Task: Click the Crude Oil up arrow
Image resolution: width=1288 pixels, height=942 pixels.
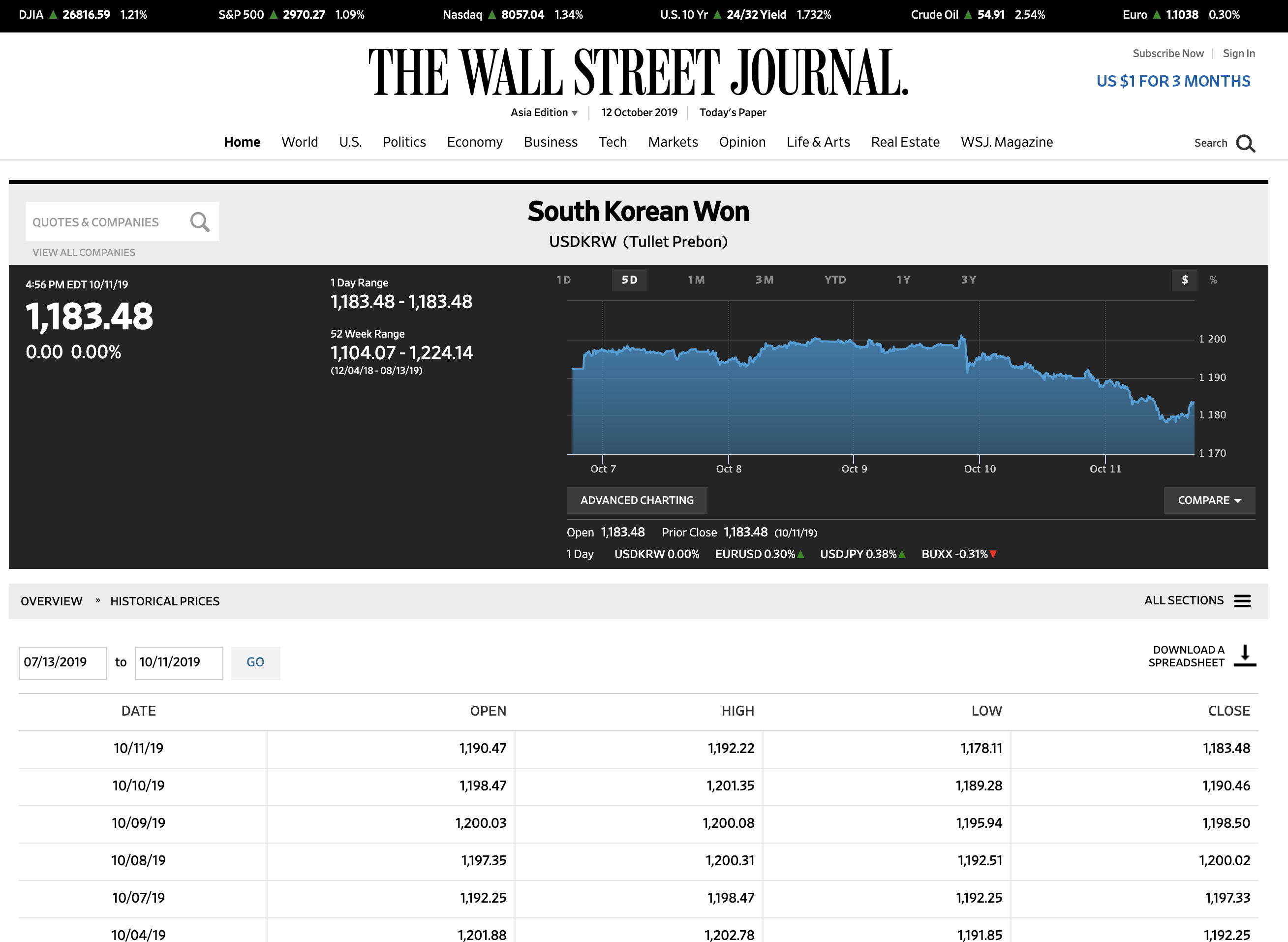Action: (x=968, y=15)
